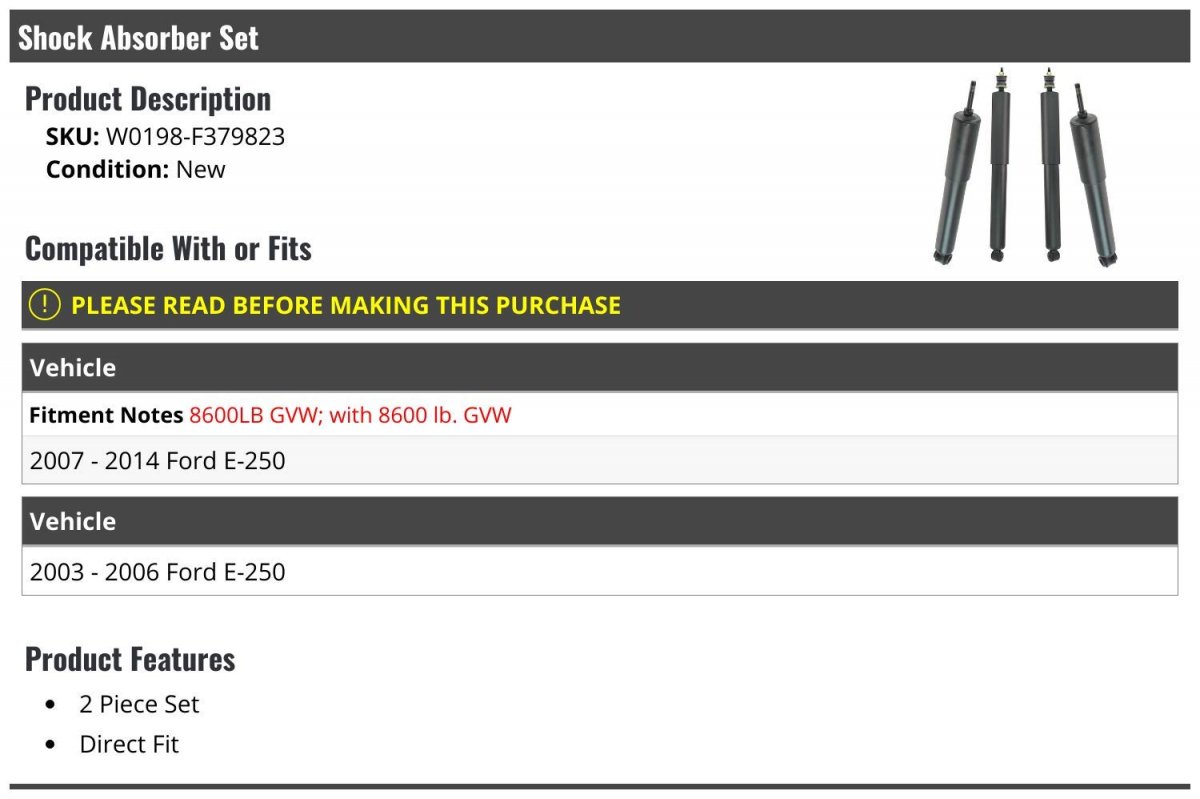Click the 2 Piece Set feature
Screen dimensions: 1200x799
(x=139, y=704)
